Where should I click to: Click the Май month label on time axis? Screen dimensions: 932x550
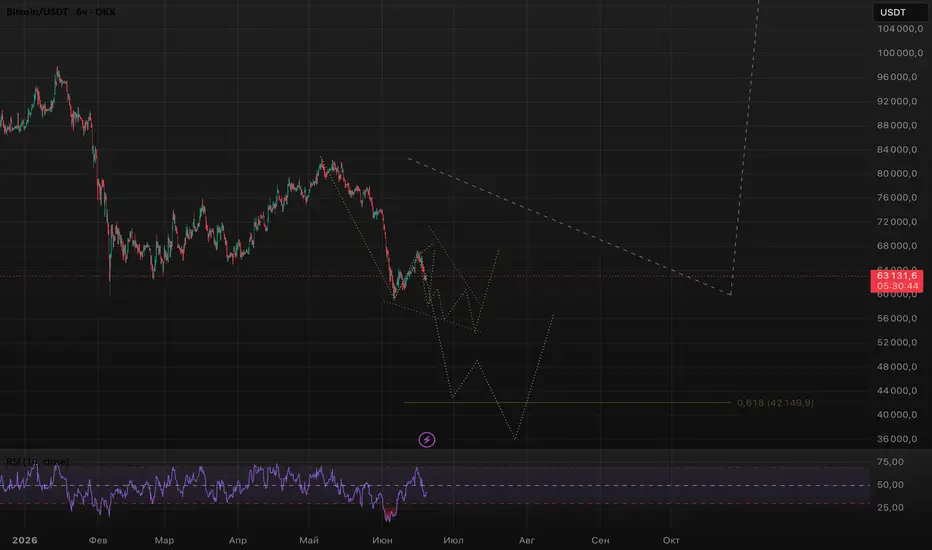309,540
